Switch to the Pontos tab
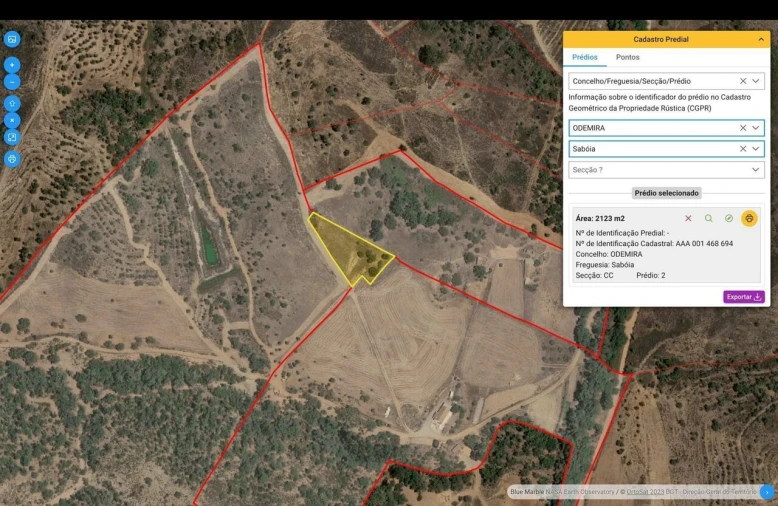The width and height of the screenshot is (778, 506). tap(628, 57)
